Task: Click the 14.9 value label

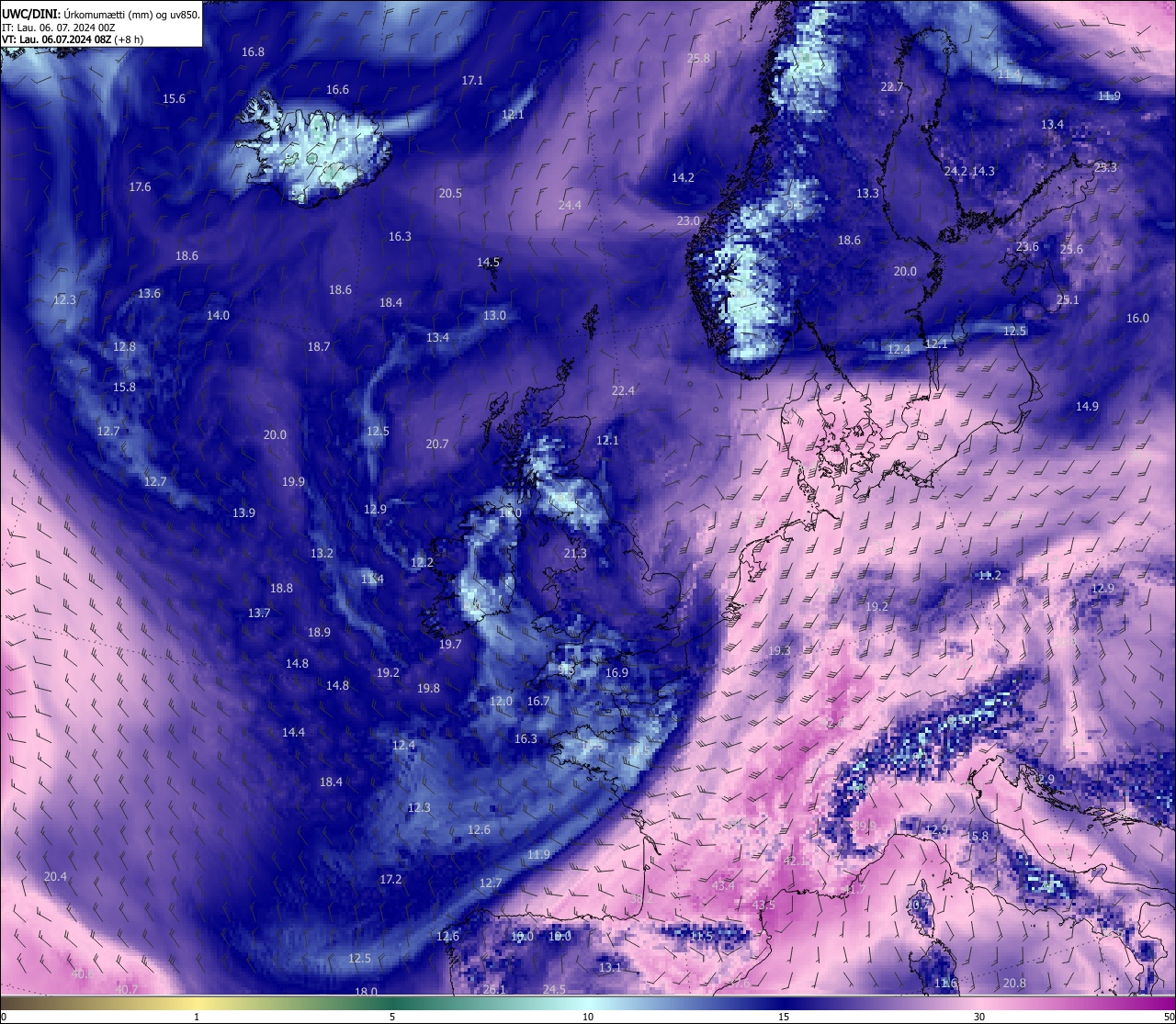Action: [x=1087, y=407]
